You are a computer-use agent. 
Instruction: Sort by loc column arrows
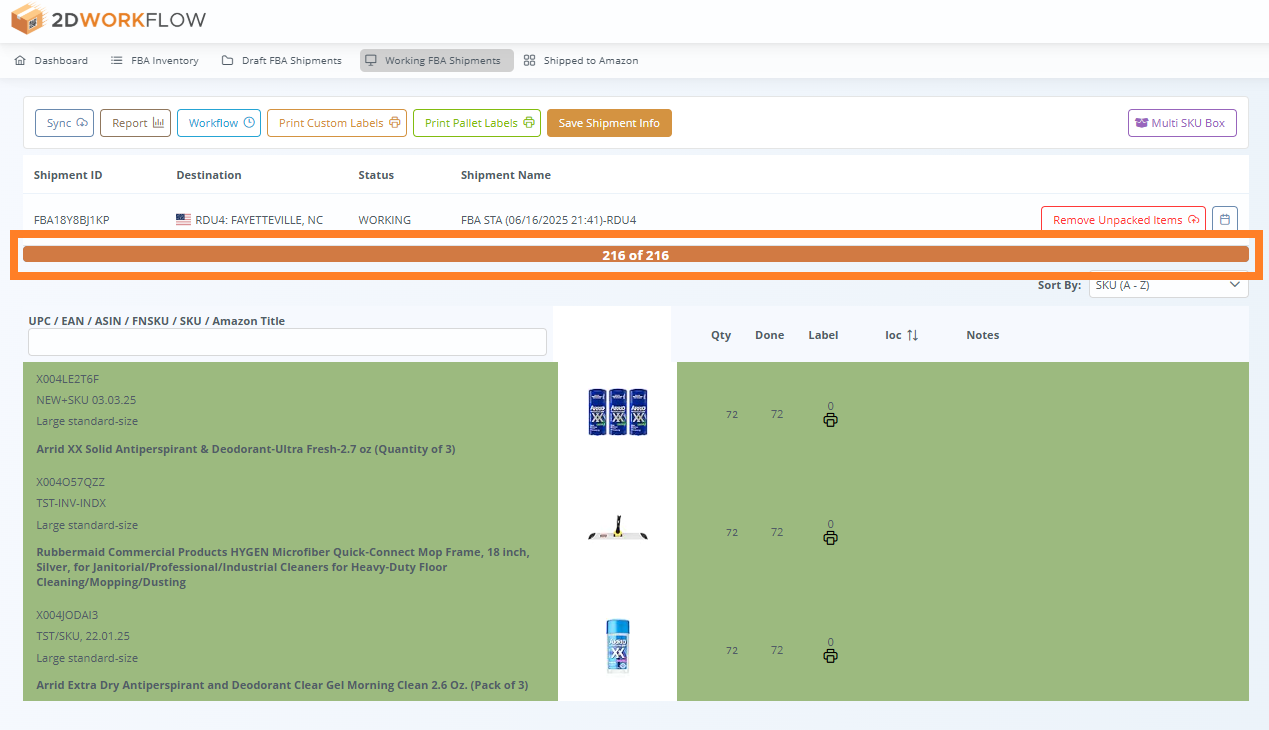coord(912,336)
